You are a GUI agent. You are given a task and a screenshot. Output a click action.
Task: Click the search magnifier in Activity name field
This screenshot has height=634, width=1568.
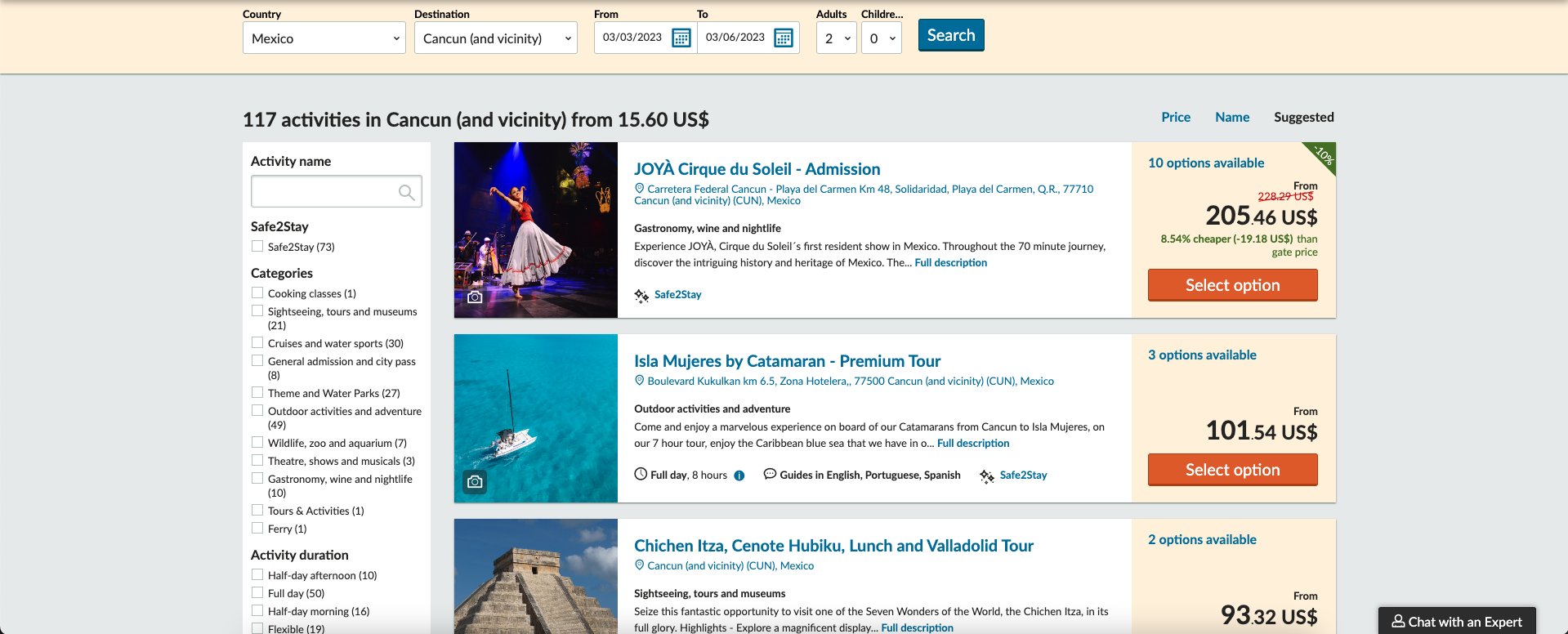(406, 192)
